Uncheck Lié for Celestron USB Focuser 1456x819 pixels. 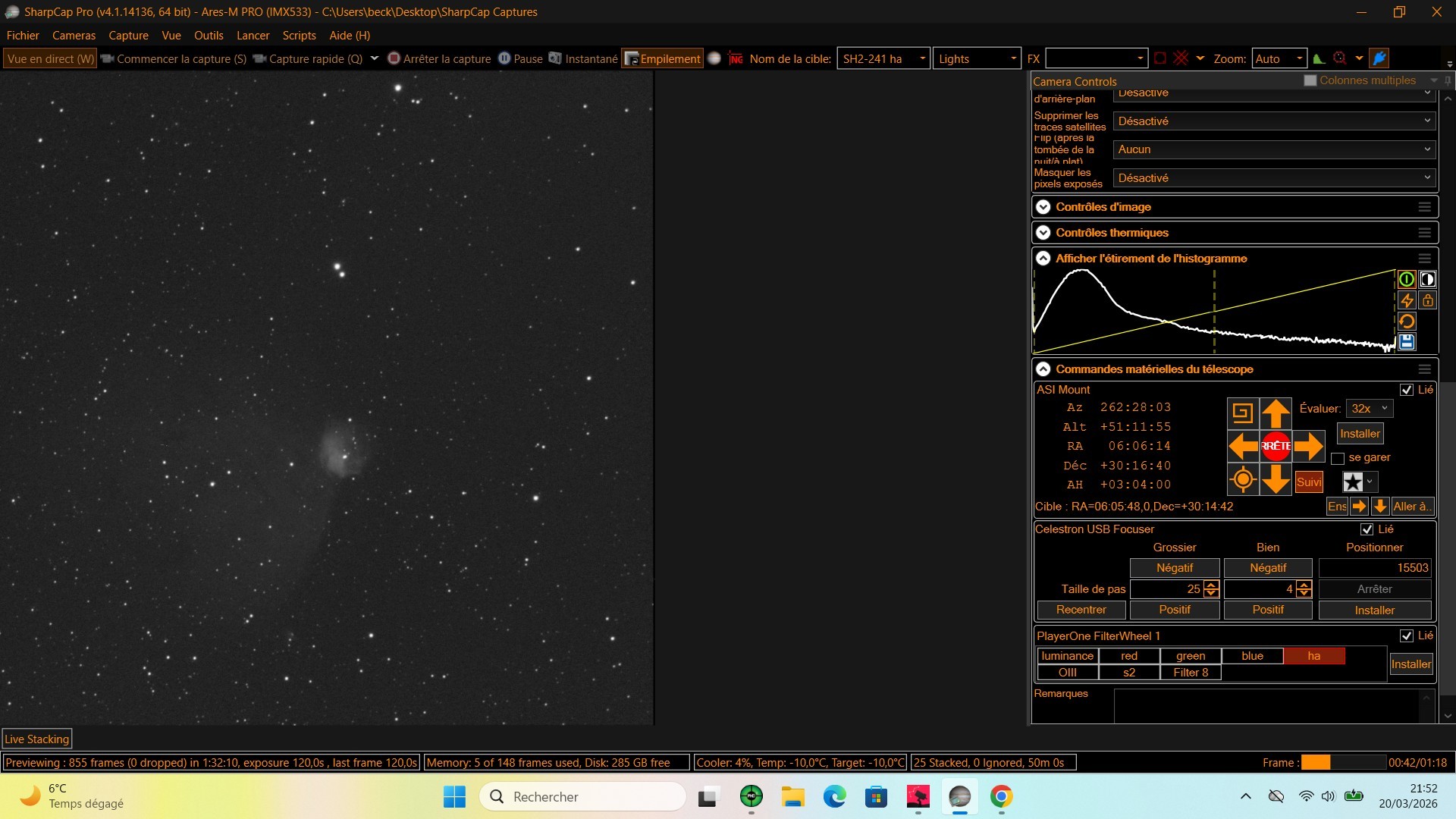pyautogui.click(x=1367, y=529)
